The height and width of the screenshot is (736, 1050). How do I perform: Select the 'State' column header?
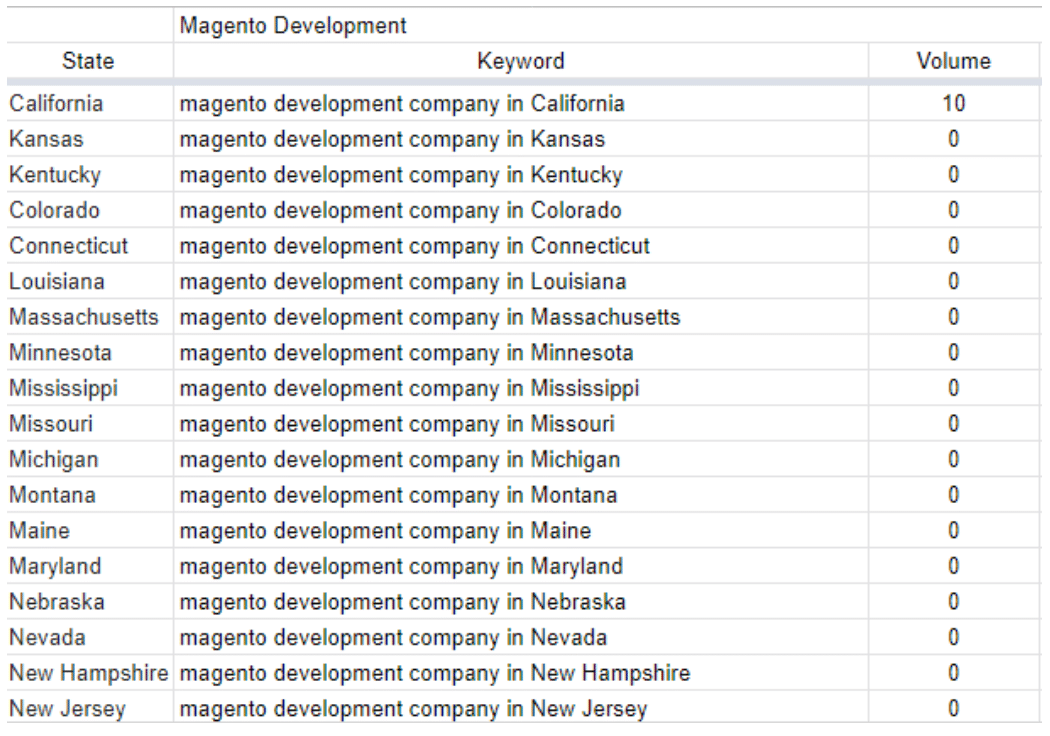(89, 61)
